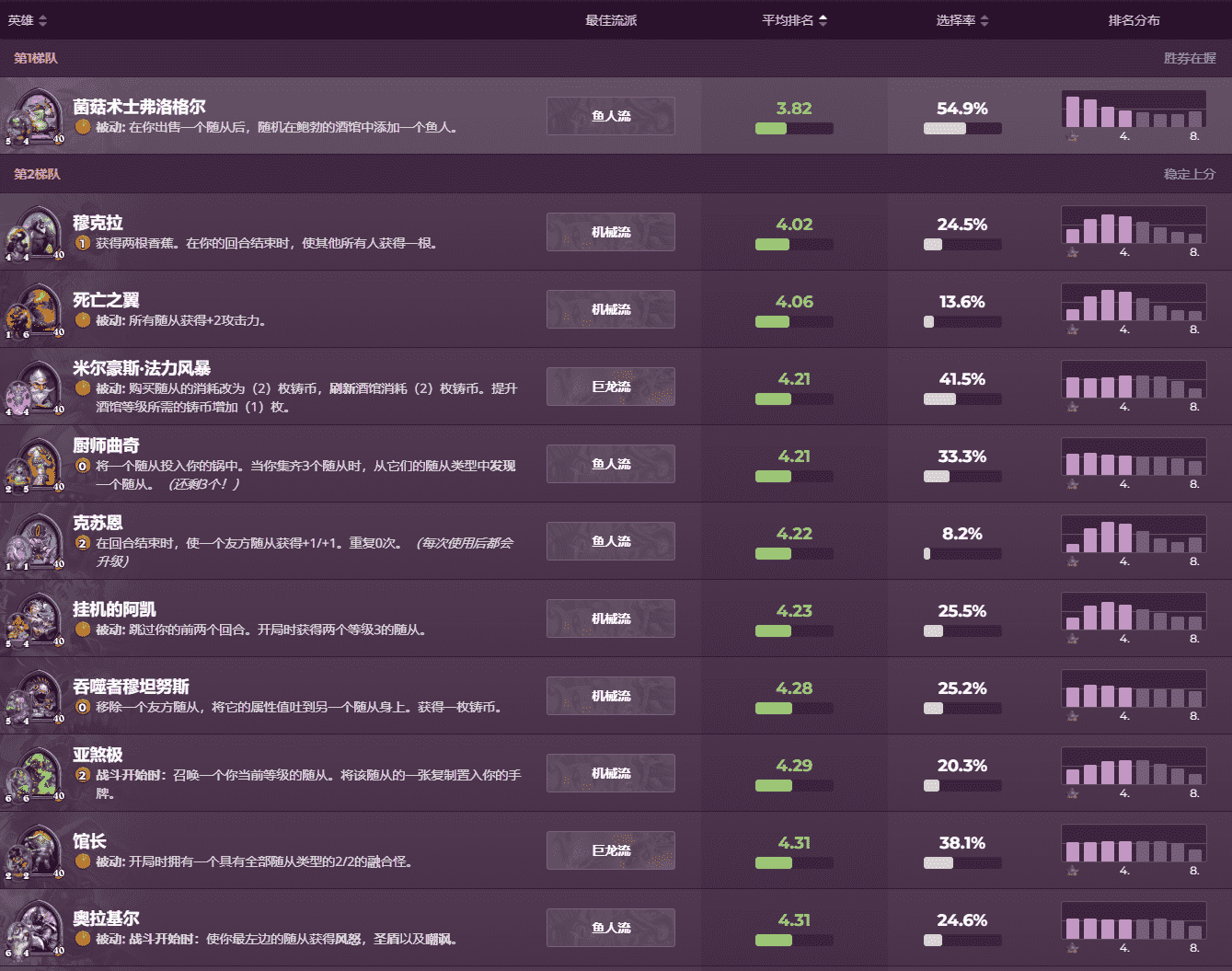Open 机械流 build for 挂机的阿凯
Screen dimensions: 1232x971
pos(611,618)
